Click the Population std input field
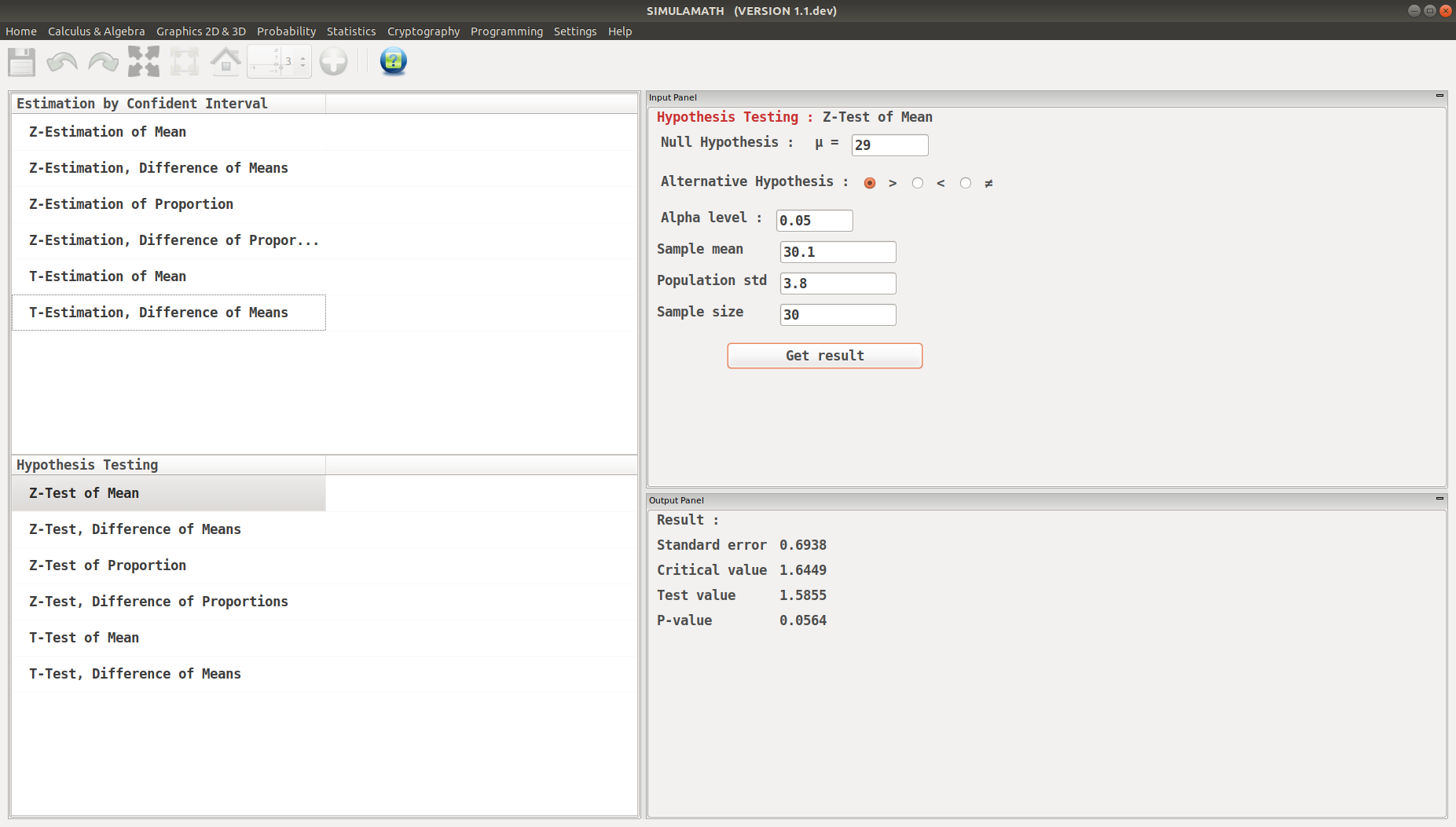This screenshot has height=827, width=1456. pos(838,284)
